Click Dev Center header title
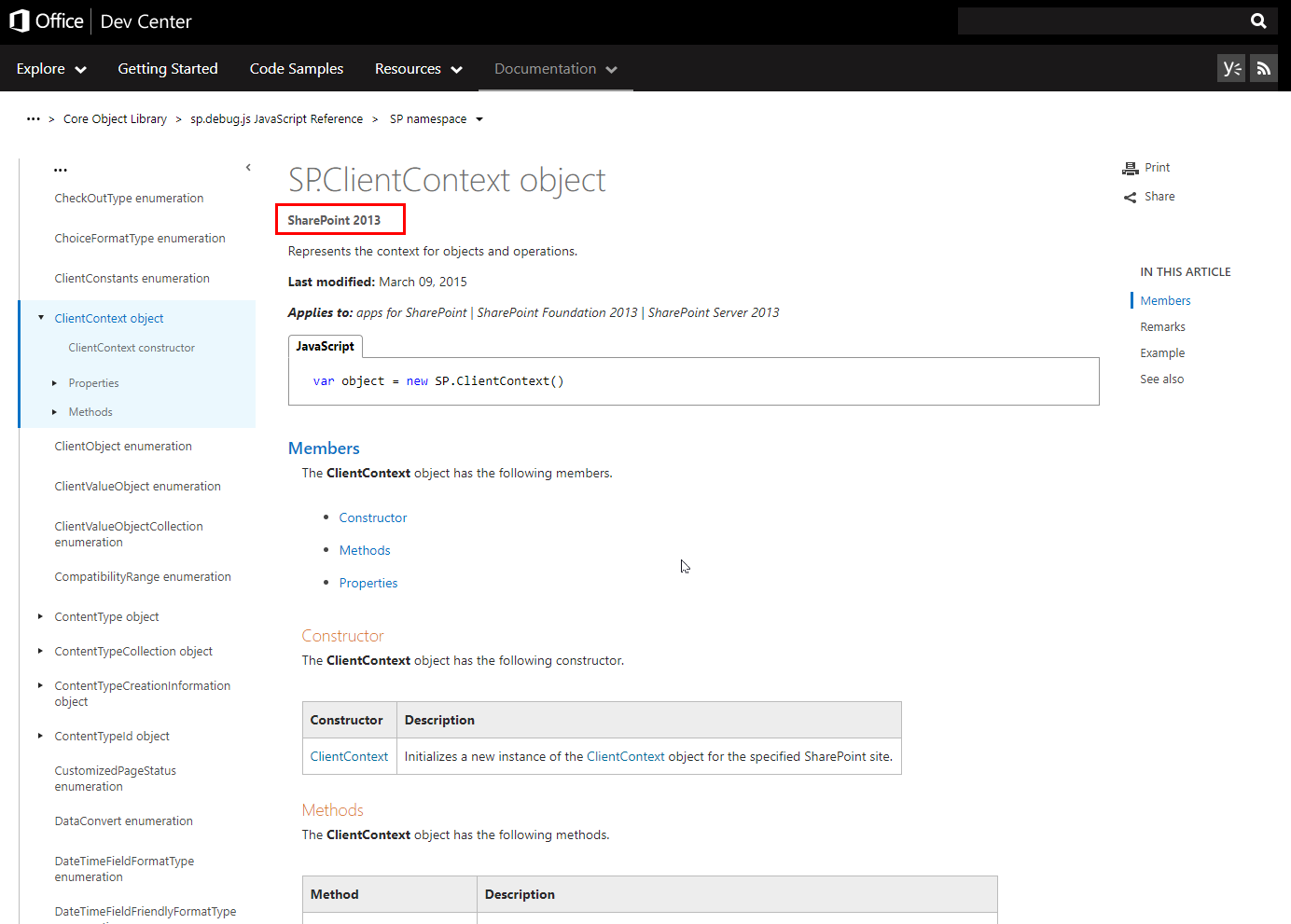The width and height of the screenshot is (1291, 924). point(146,21)
